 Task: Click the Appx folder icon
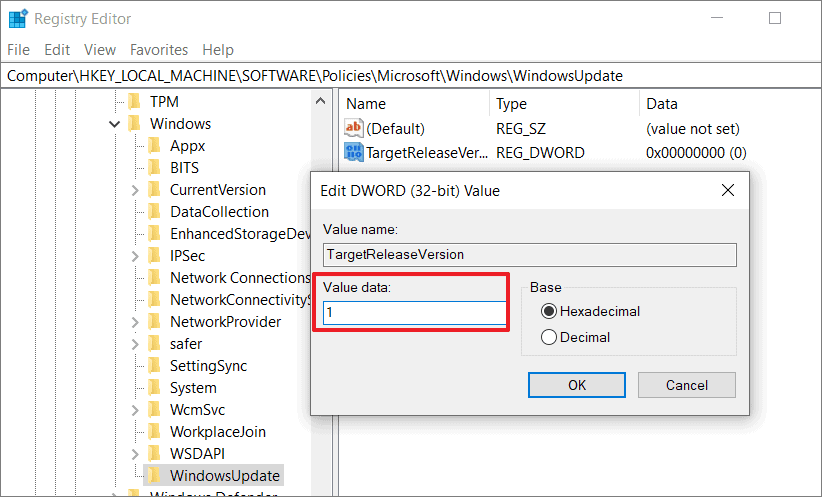(x=155, y=145)
